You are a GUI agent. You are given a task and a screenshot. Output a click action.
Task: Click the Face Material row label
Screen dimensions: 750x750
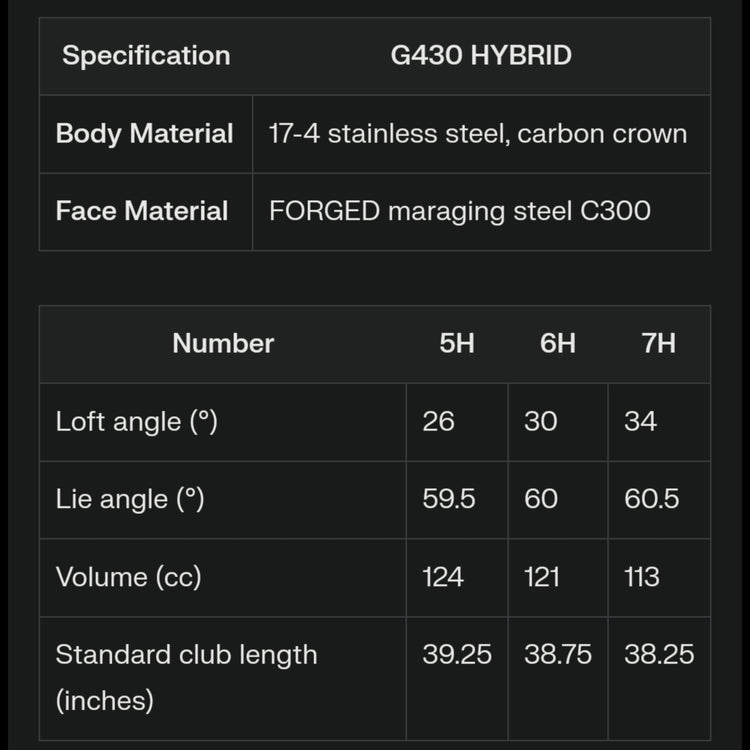pos(142,211)
